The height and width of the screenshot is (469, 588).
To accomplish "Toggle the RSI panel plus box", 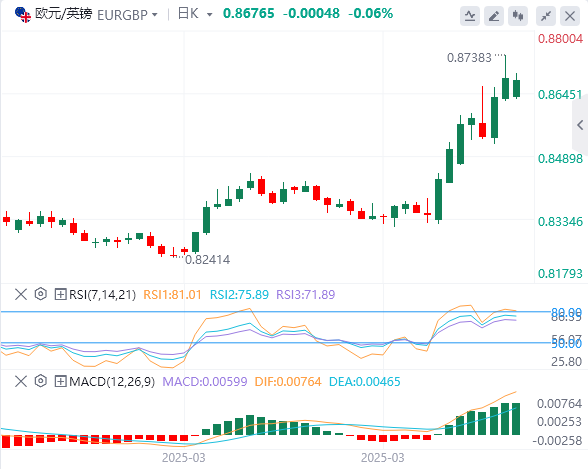I will point(60,294).
